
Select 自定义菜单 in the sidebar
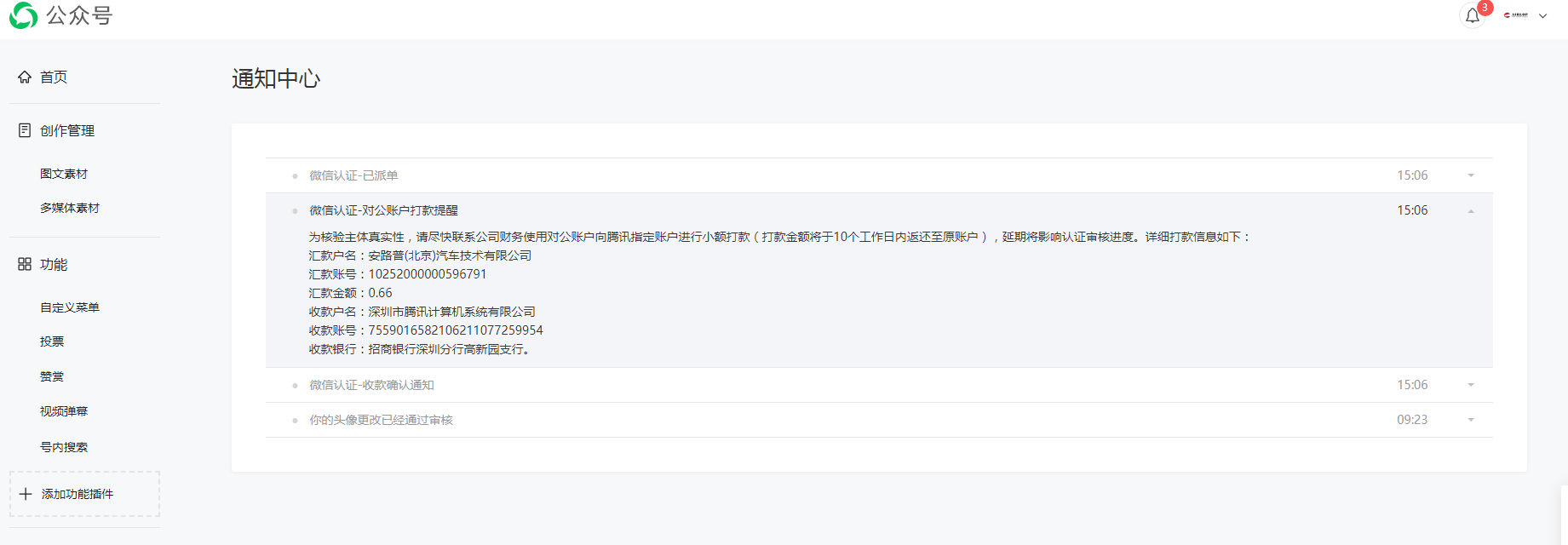tap(70, 307)
